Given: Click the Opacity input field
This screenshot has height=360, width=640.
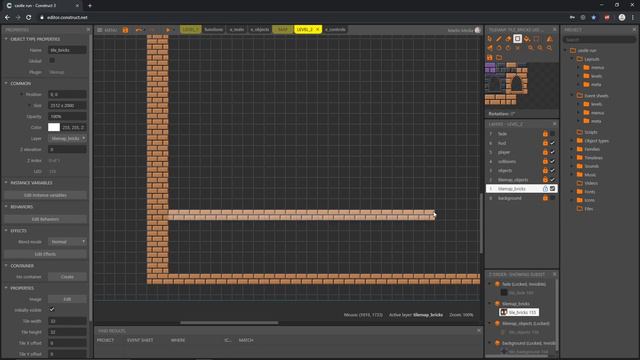Looking at the screenshot, I should (67, 116).
